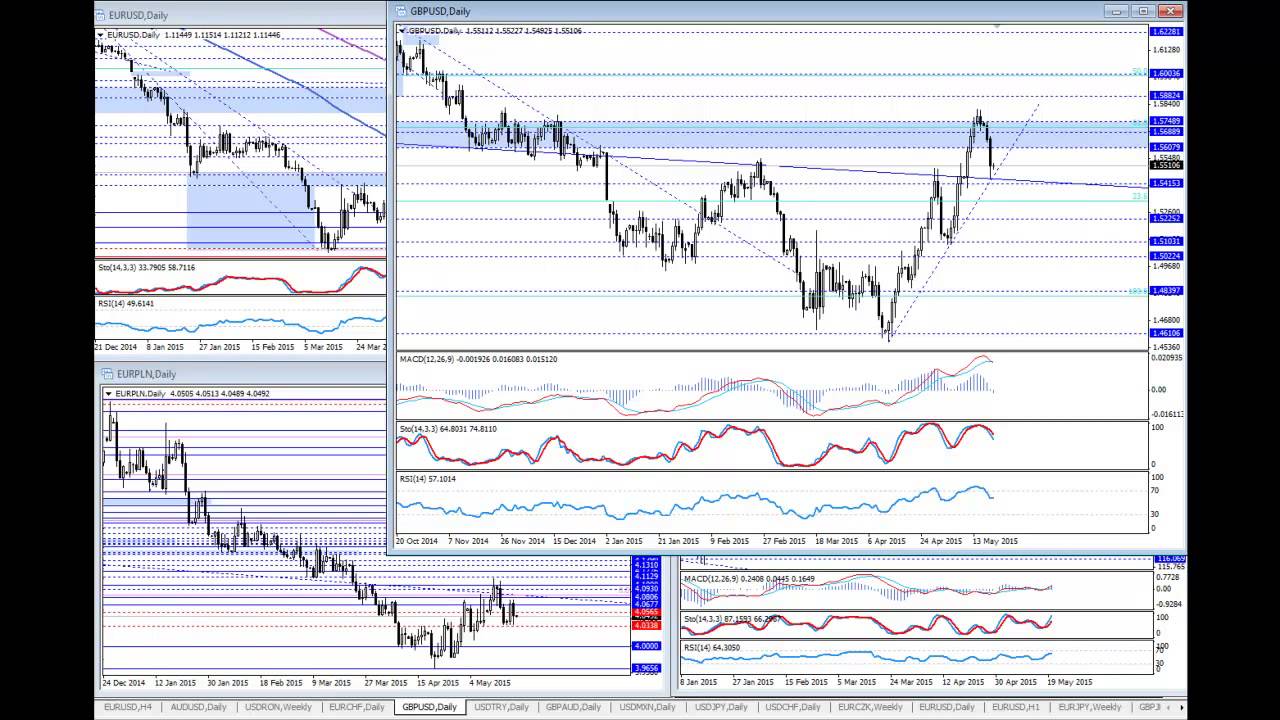Screen dimensions: 1280x720
Task: Expand the GBPUSD chart header arrow
Action: click(x=402, y=31)
